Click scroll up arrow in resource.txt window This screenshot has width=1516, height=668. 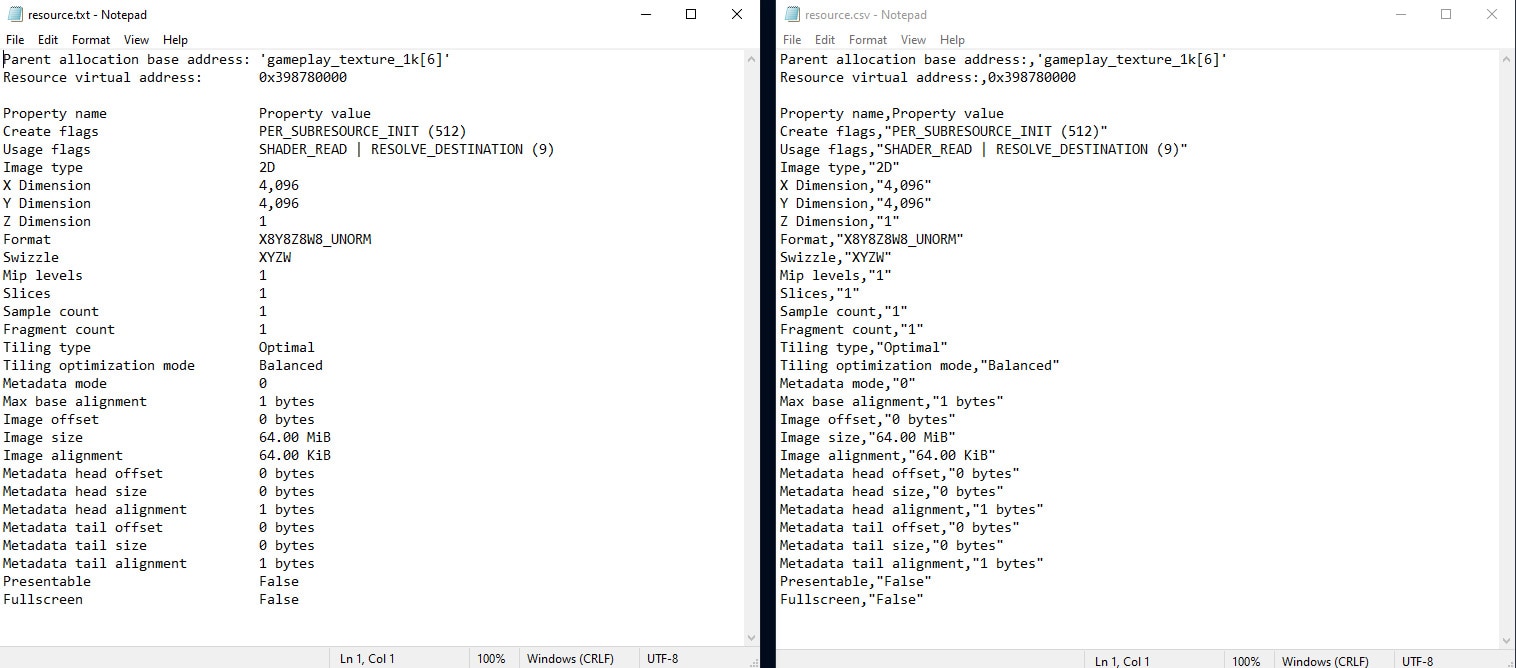[752, 60]
